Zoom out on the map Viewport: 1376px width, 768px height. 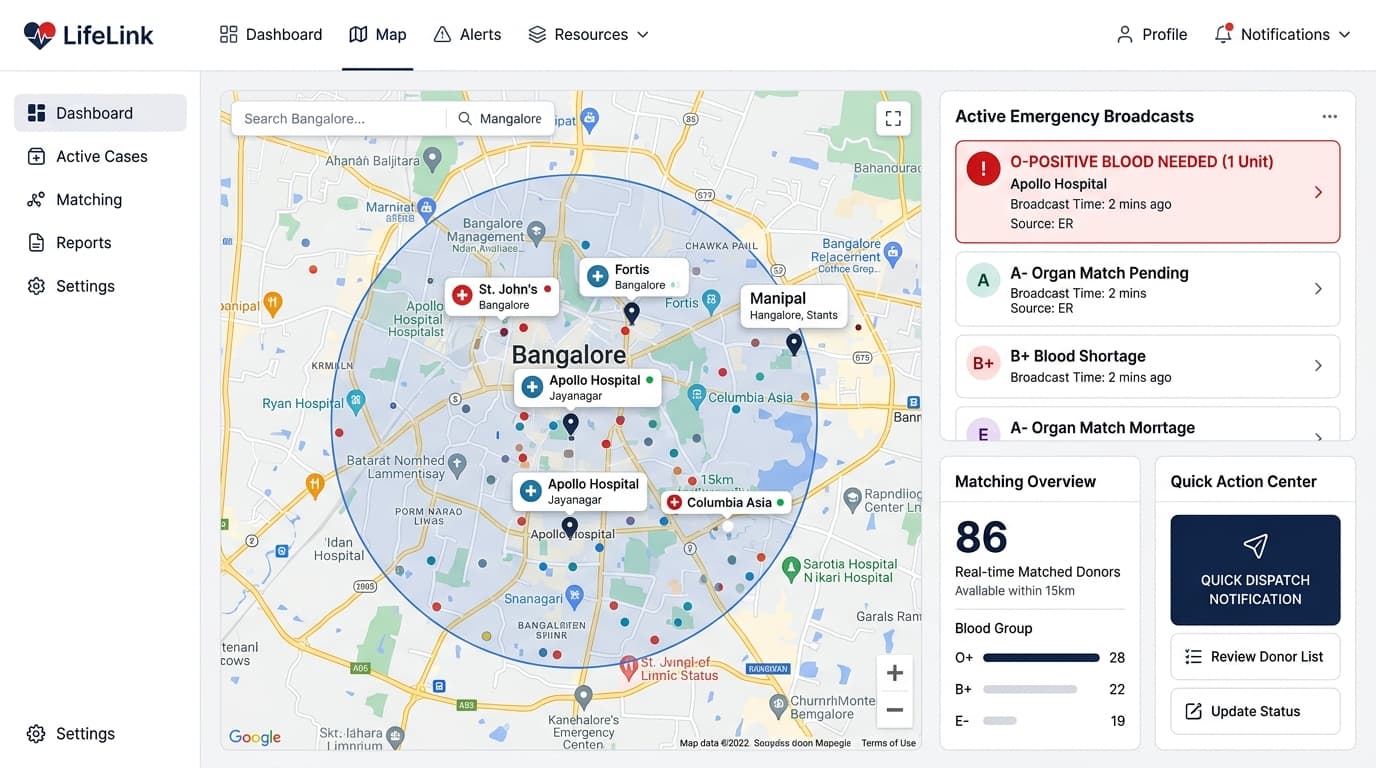click(x=894, y=710)
